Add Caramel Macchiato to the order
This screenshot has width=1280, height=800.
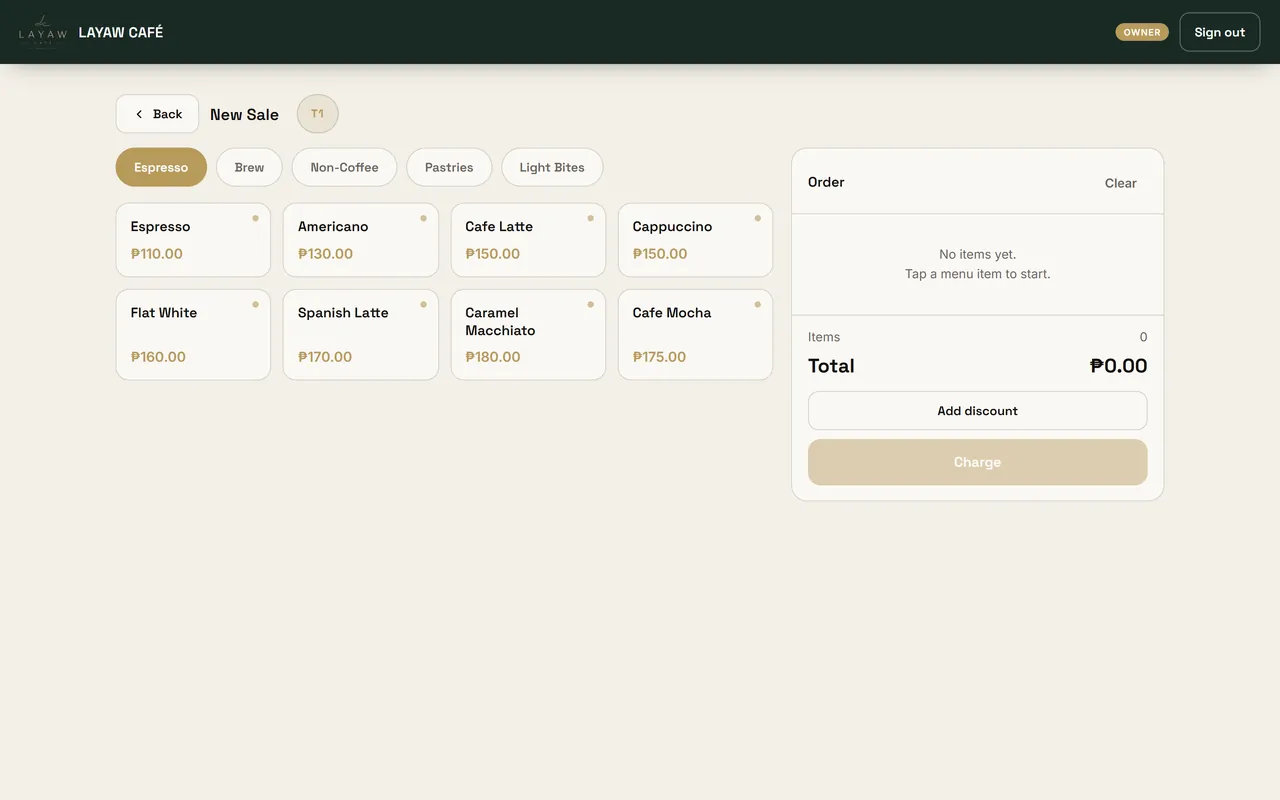[x=528, y=335]
